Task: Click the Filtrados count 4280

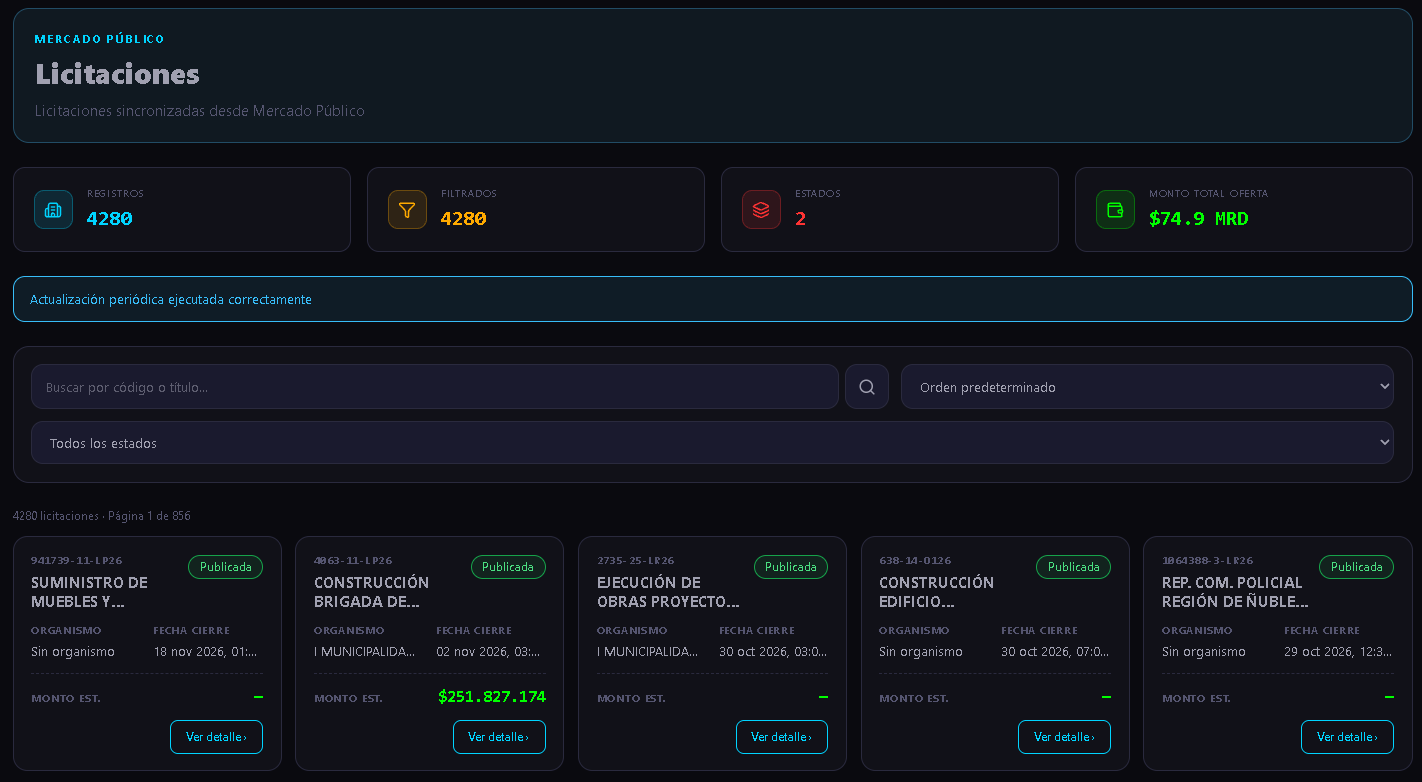Action: coord(464,219)
